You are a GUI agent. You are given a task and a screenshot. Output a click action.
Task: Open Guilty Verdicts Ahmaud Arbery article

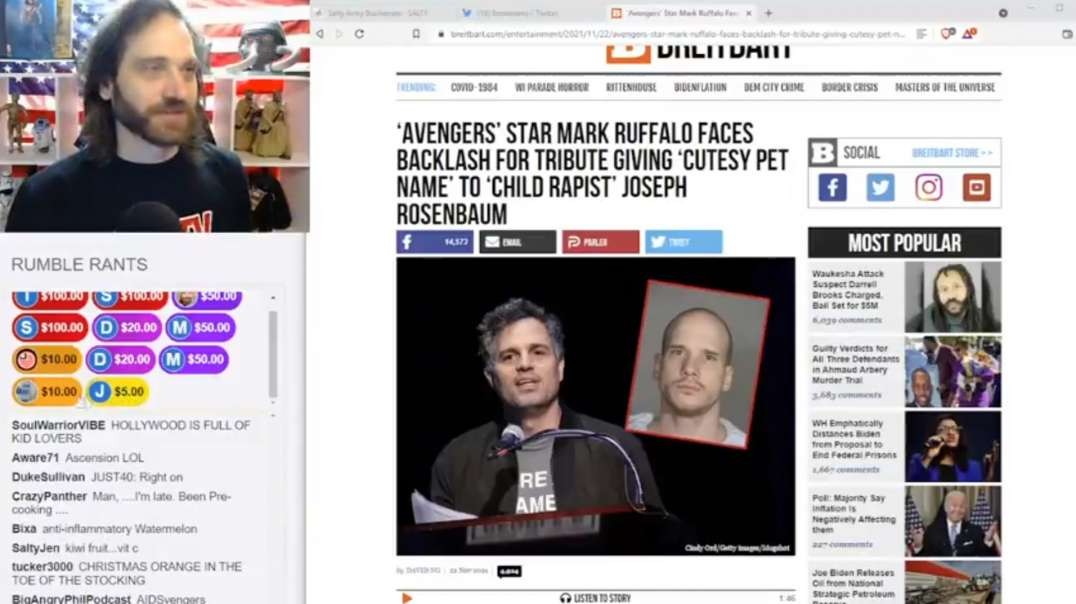click(x=855, y=364)
